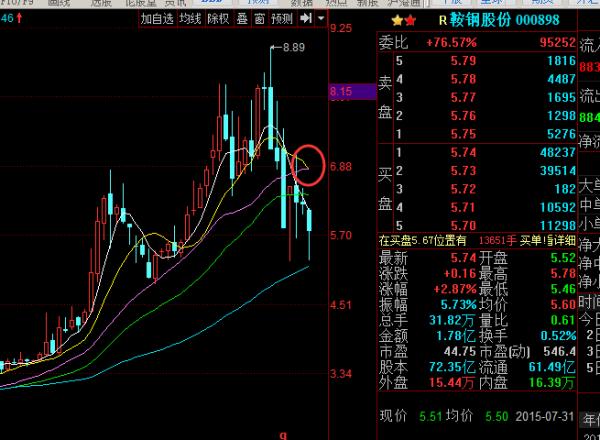
Task: Click the stock code 000898
Action: click(x=537, y=20)
